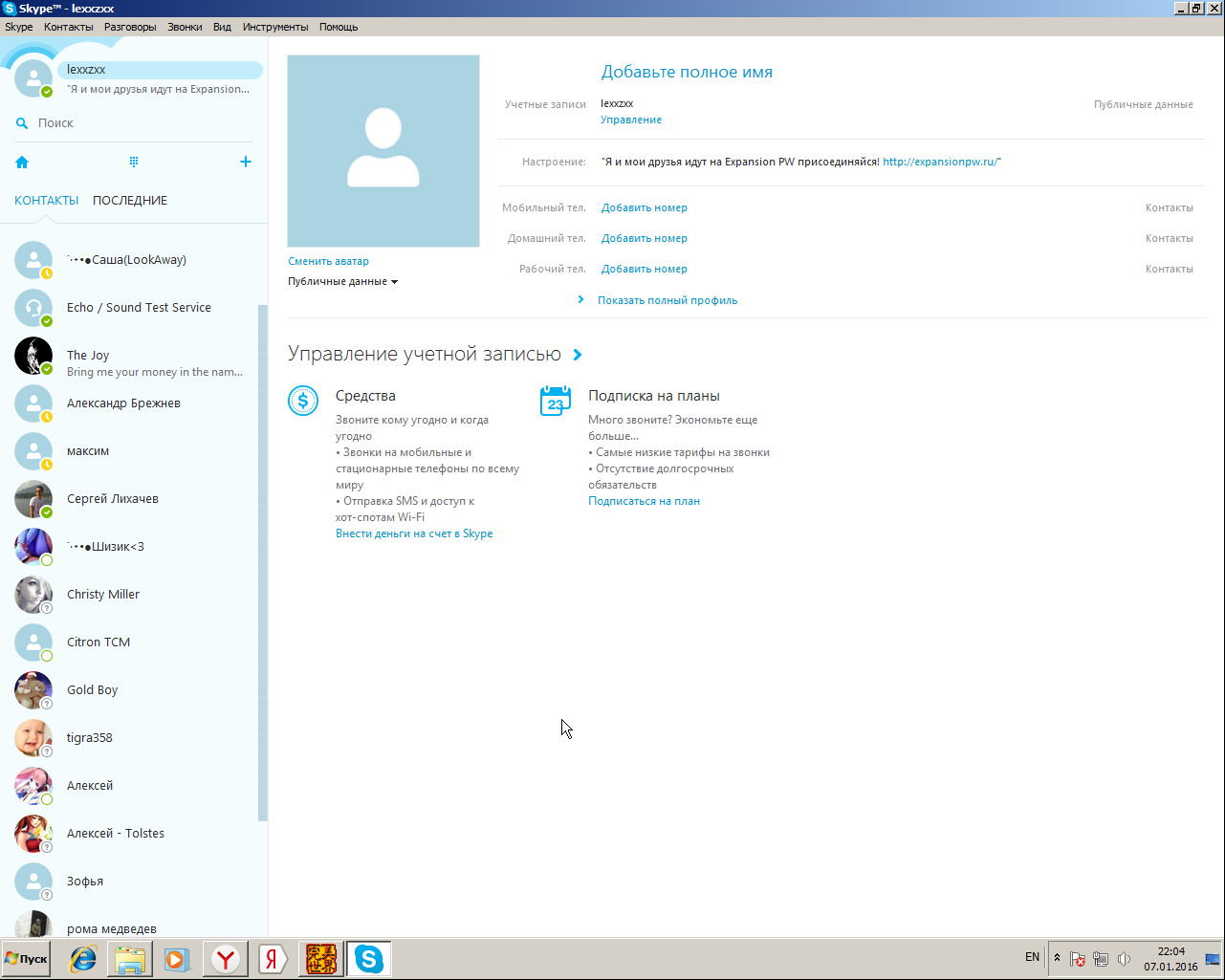Switch to the КОНТАКТЫ tab
The width and height of the screenshot is (1225, 980).
click(46, 201)
